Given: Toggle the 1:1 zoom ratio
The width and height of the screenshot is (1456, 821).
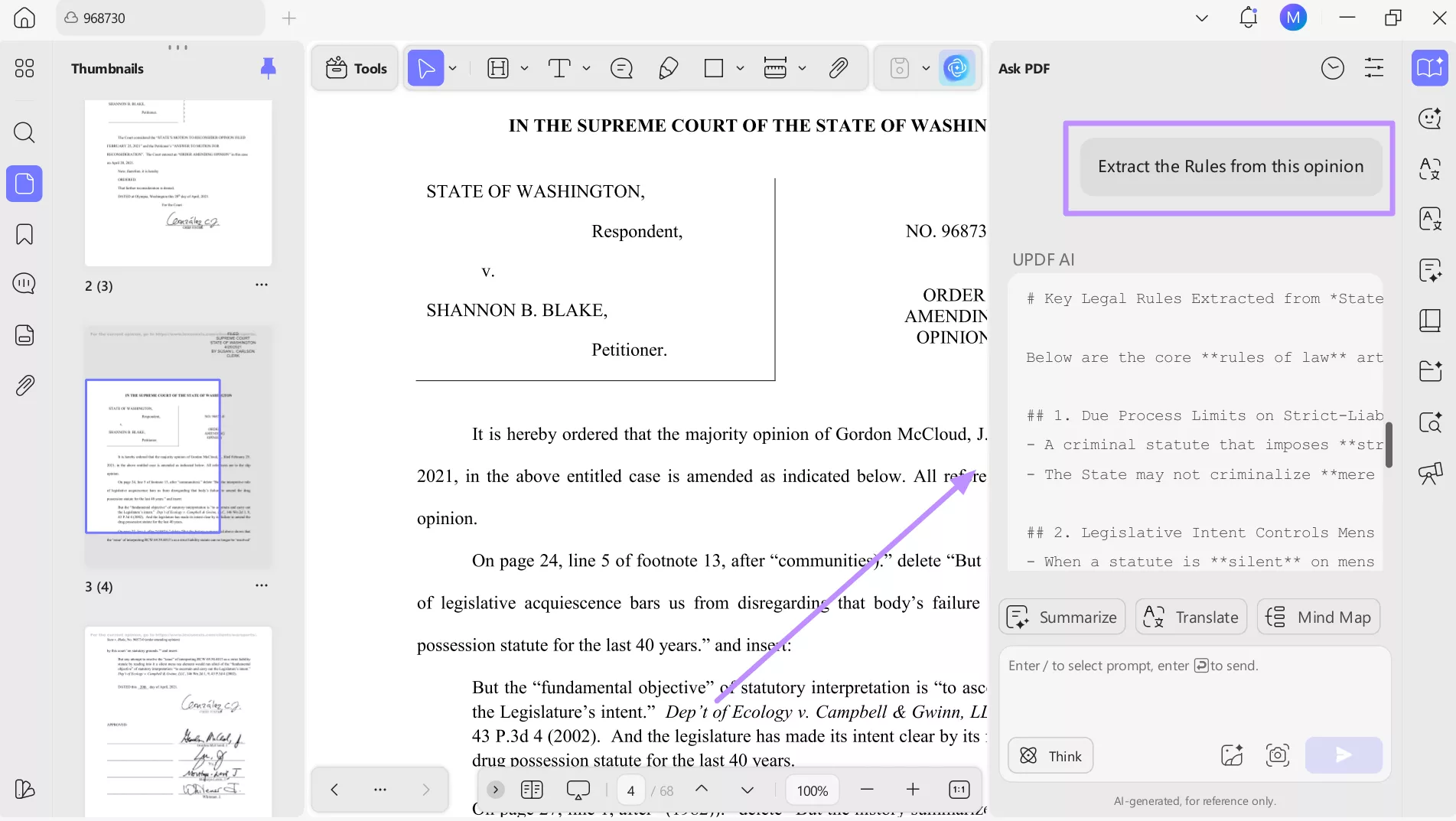Looking at the screenshot, I should [x=958, y=789].
